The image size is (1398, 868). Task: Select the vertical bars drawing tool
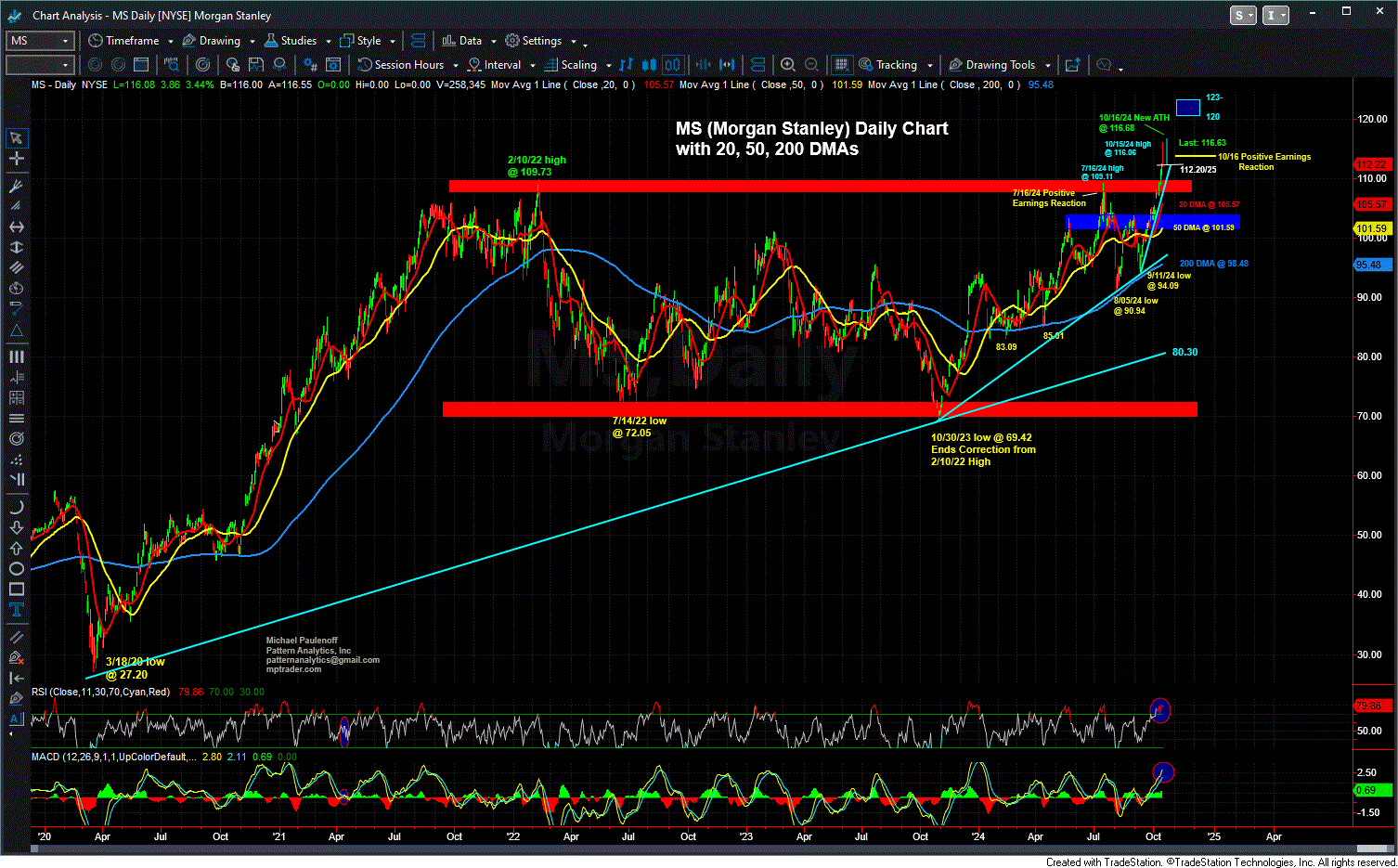[x=16, y=356]
